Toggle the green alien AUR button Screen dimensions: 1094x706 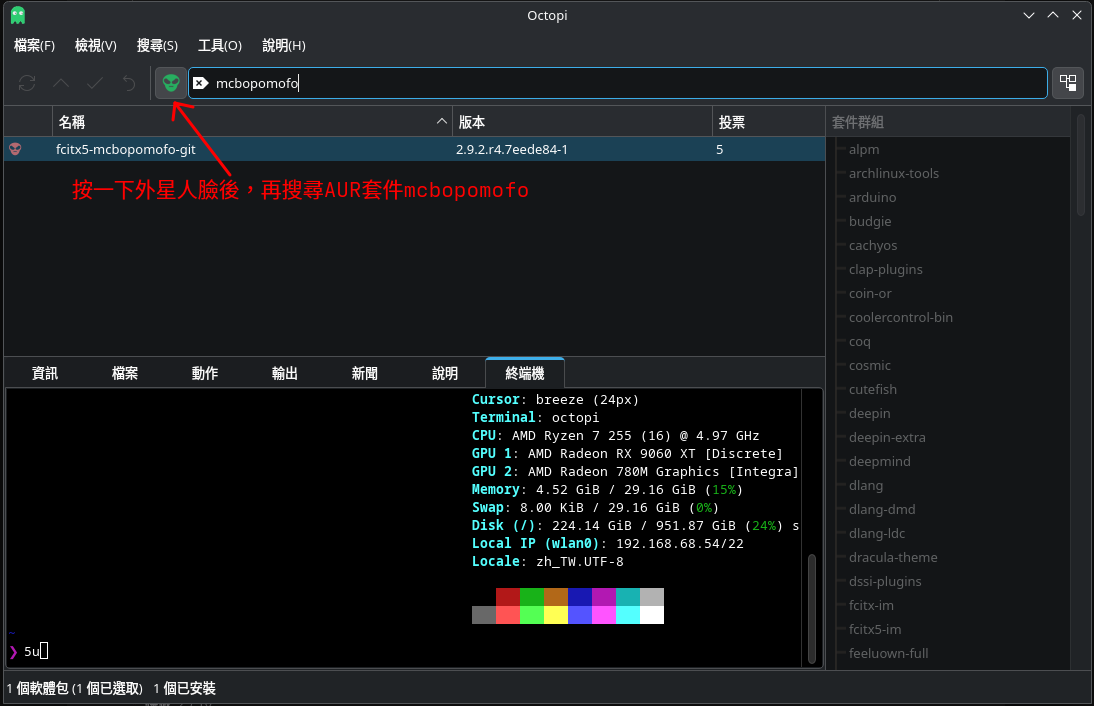pos(171,84)
